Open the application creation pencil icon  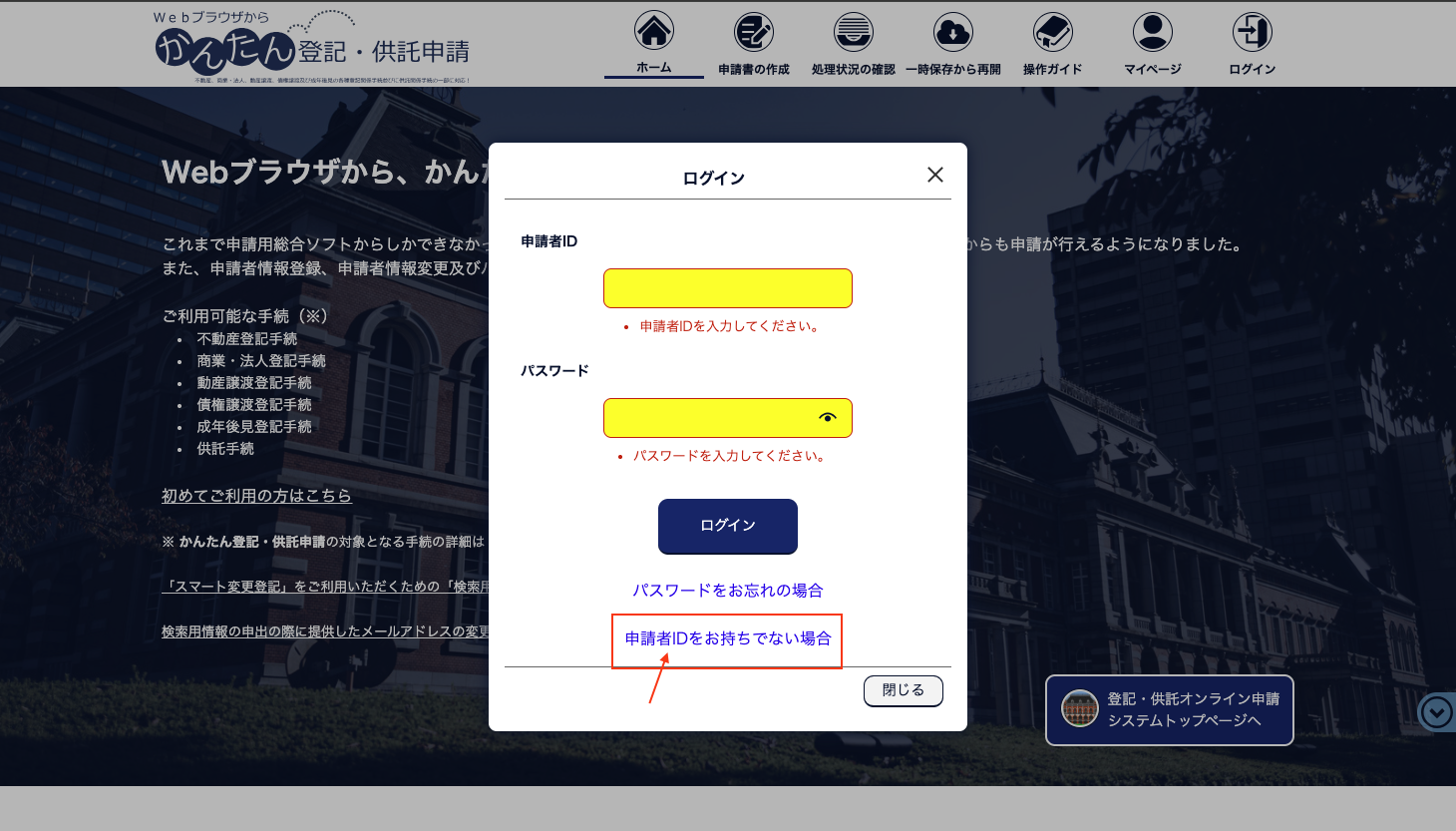754,32
